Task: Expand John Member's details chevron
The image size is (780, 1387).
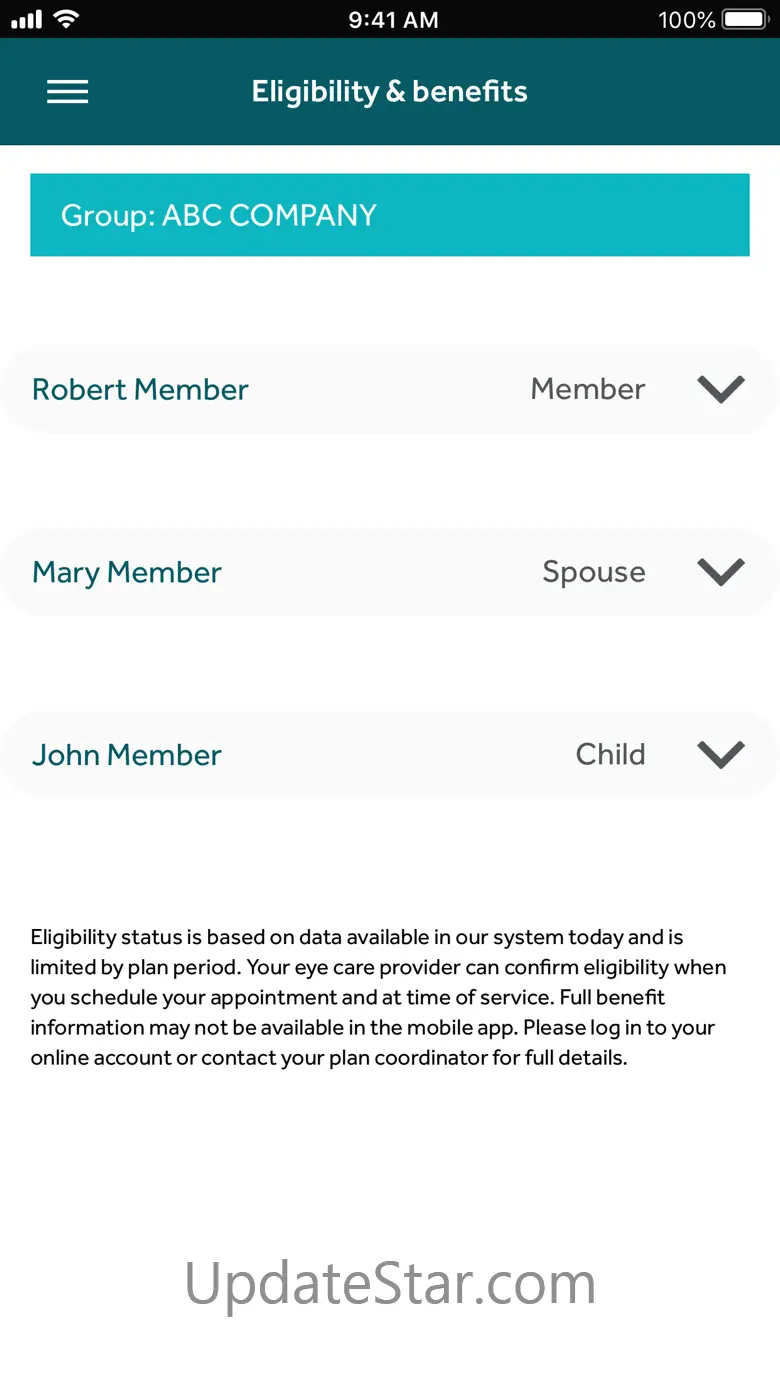Action: point(721,755)
